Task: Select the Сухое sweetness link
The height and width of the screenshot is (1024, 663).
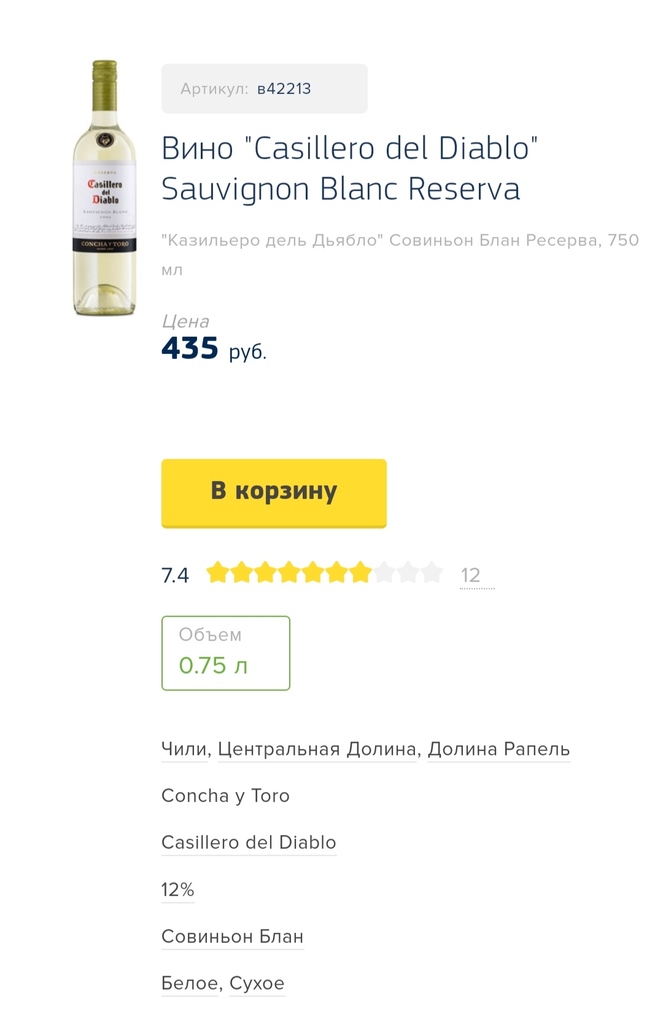Action: (257, 984)
